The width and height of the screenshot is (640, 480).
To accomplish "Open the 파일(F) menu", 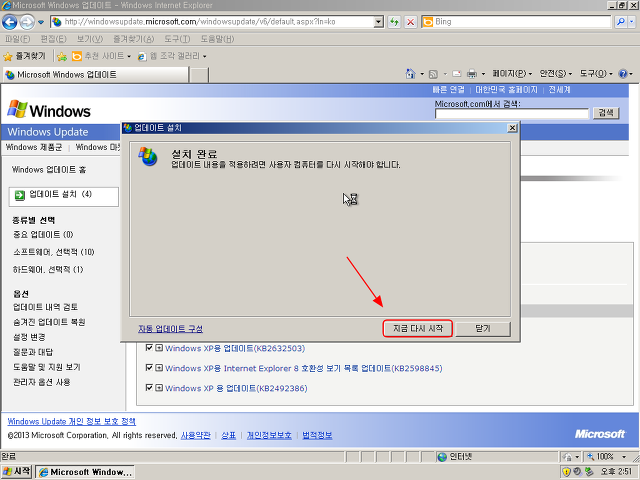I will (x=17, y=39).
